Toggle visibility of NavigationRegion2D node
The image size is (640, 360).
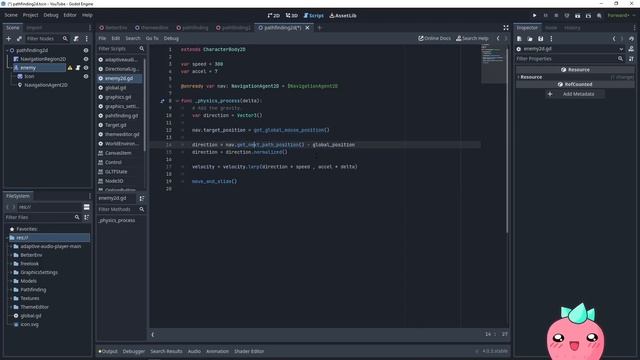[x=86, y=59]
